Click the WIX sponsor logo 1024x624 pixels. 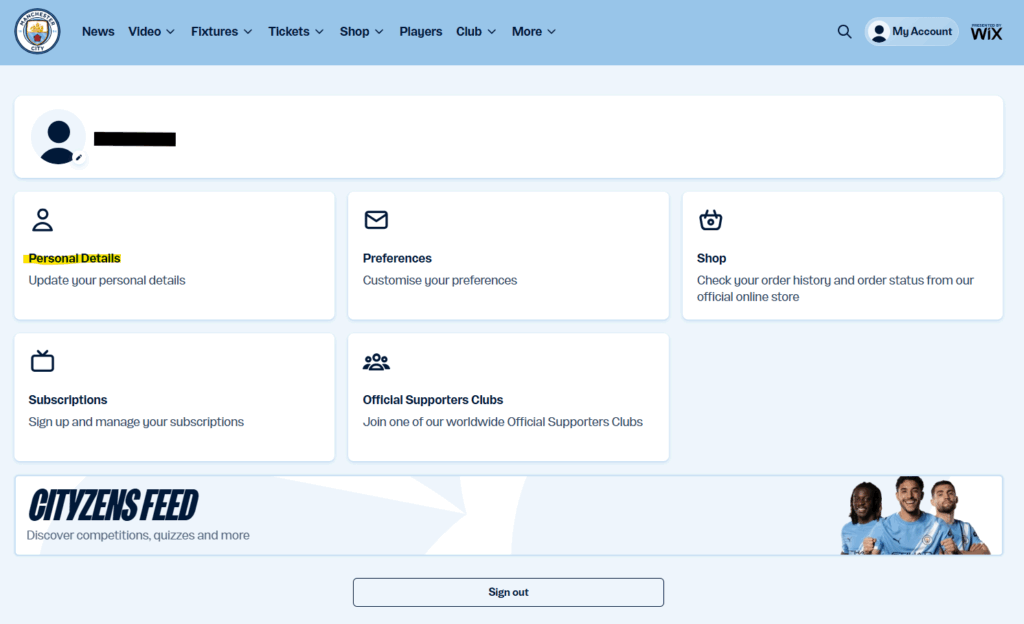click(986, 32)
